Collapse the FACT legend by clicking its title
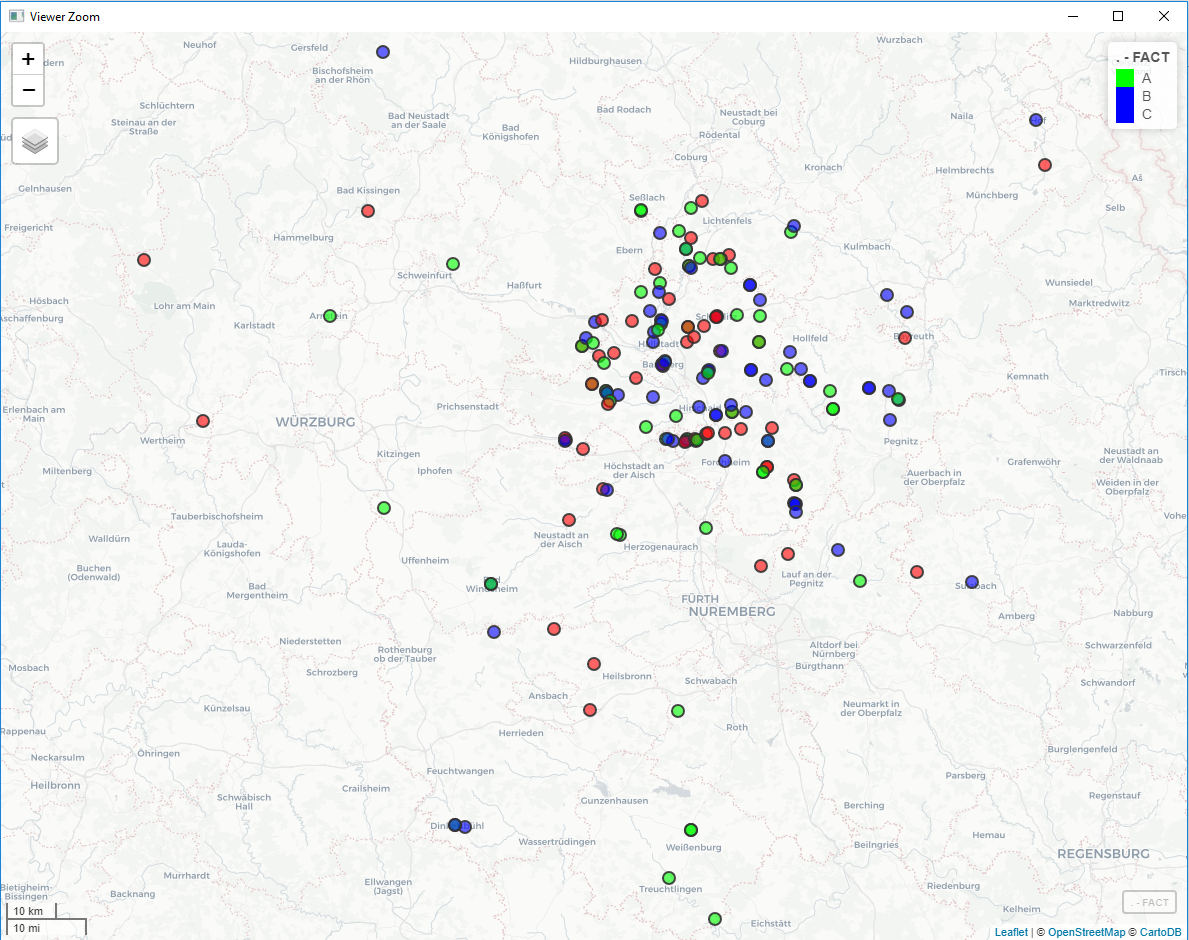The image size is (1189, 940). pos(1142,57)
